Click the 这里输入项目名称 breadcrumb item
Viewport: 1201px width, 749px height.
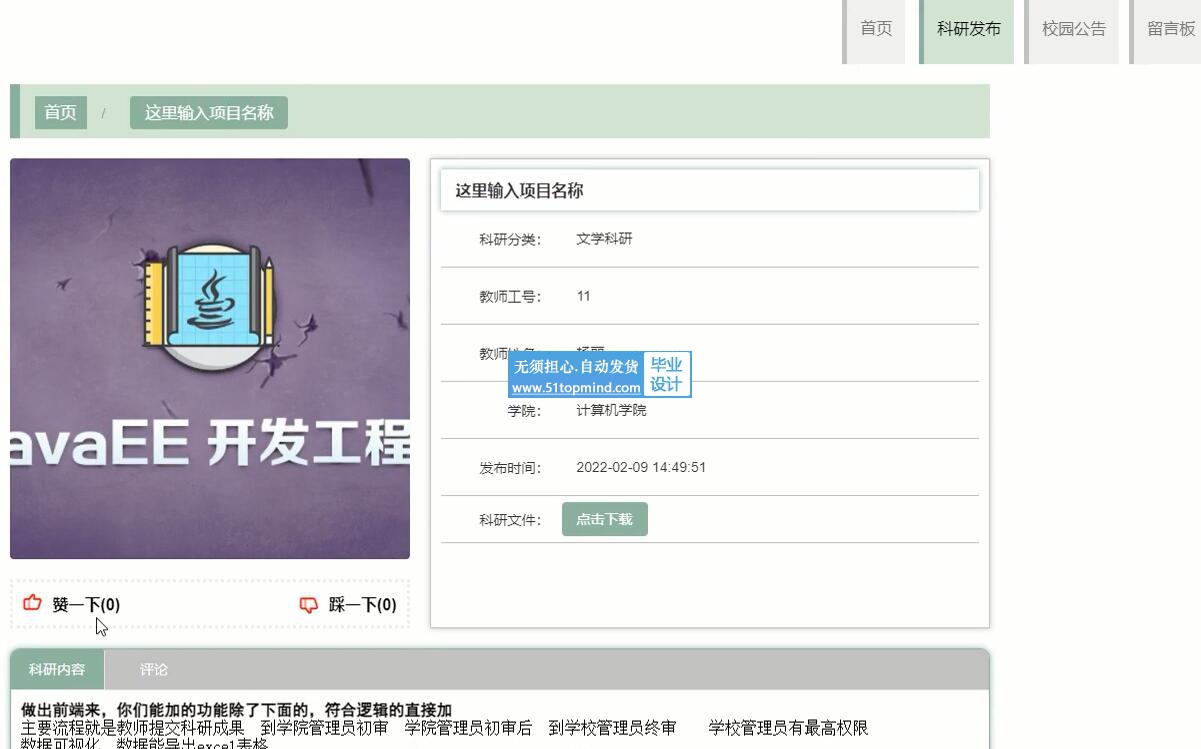[209, 112]
